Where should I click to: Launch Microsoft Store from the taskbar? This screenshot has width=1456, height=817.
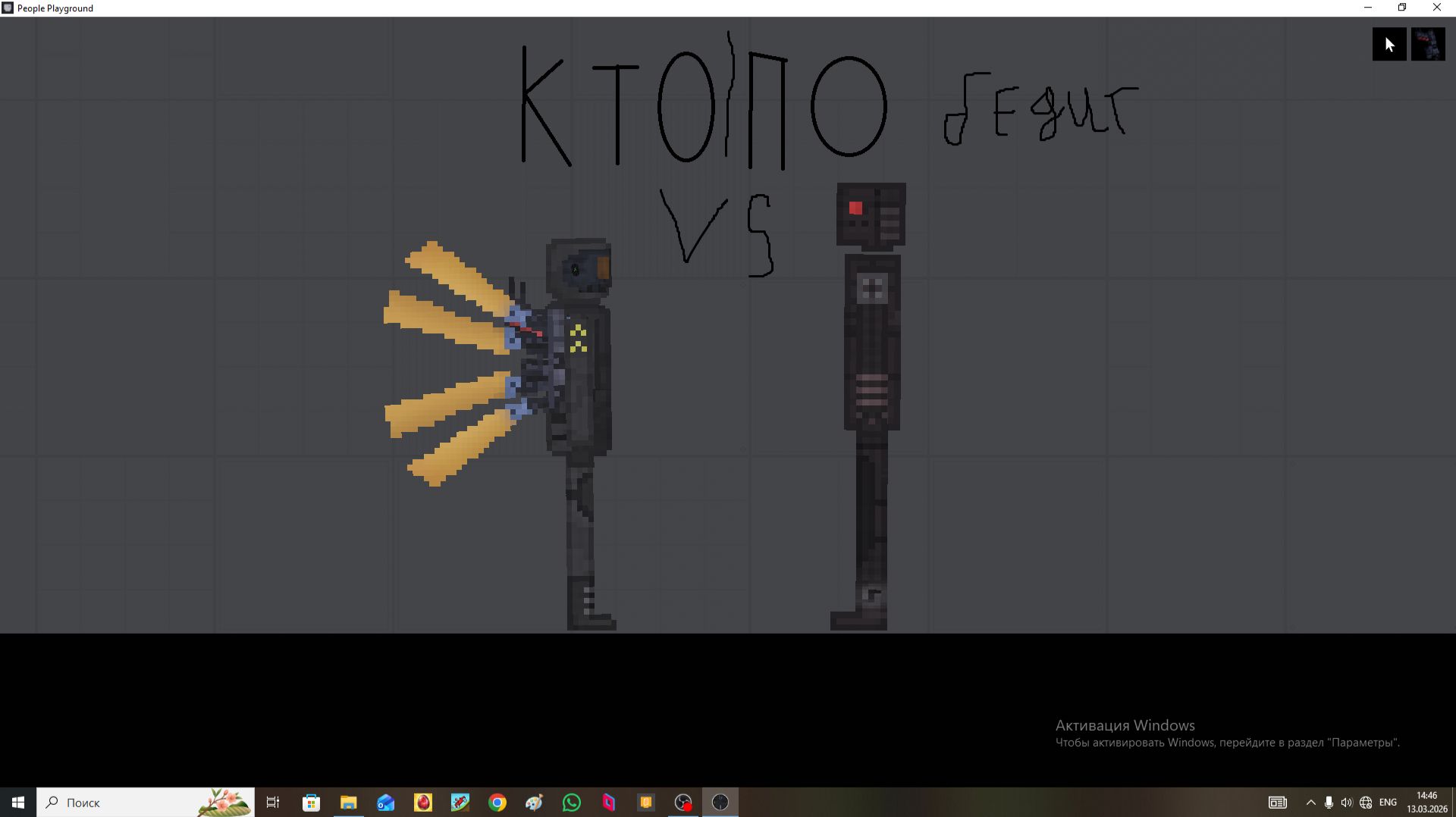coord(311,802)
